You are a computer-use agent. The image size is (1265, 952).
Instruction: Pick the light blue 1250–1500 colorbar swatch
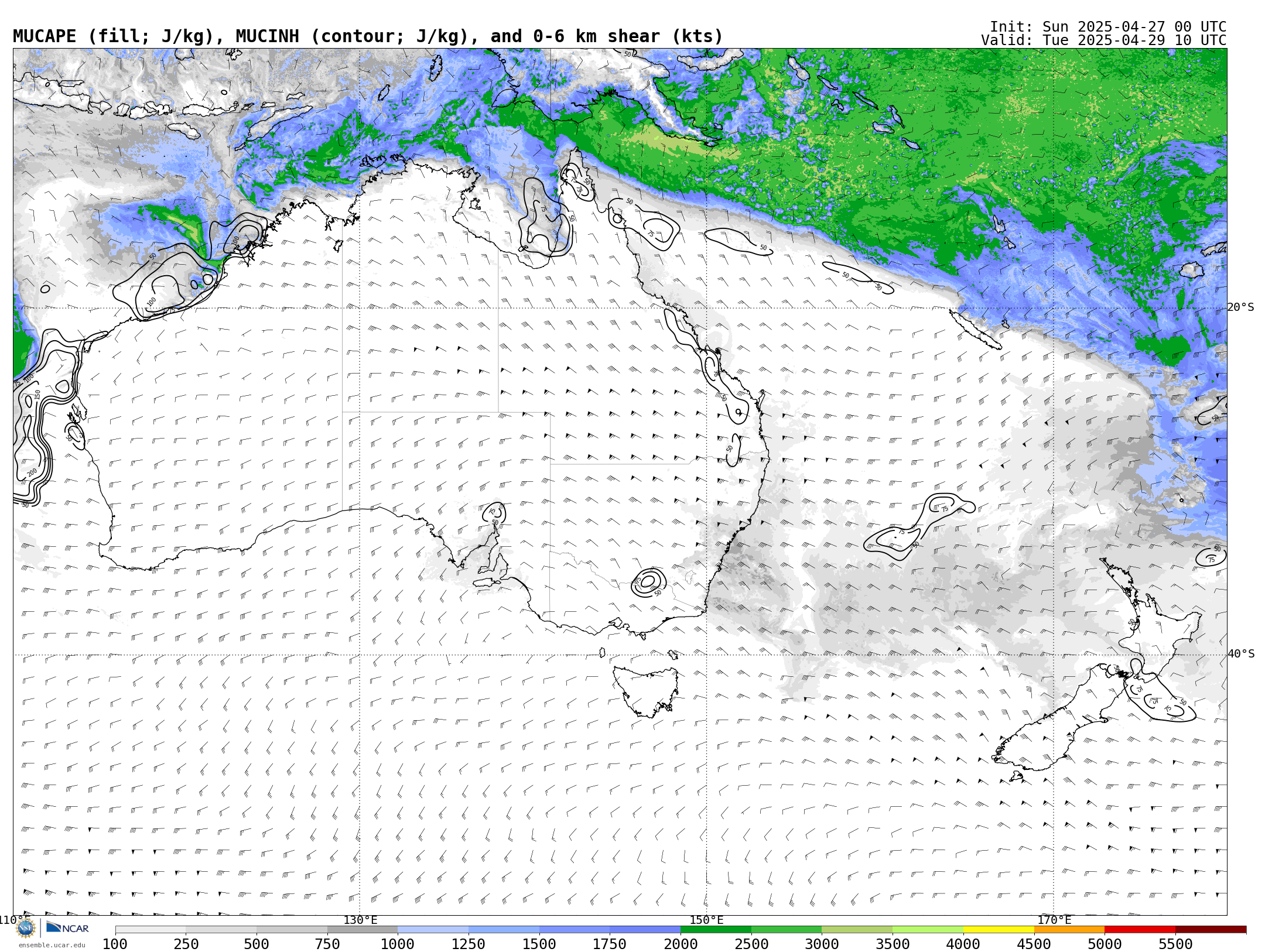(504, 929)
